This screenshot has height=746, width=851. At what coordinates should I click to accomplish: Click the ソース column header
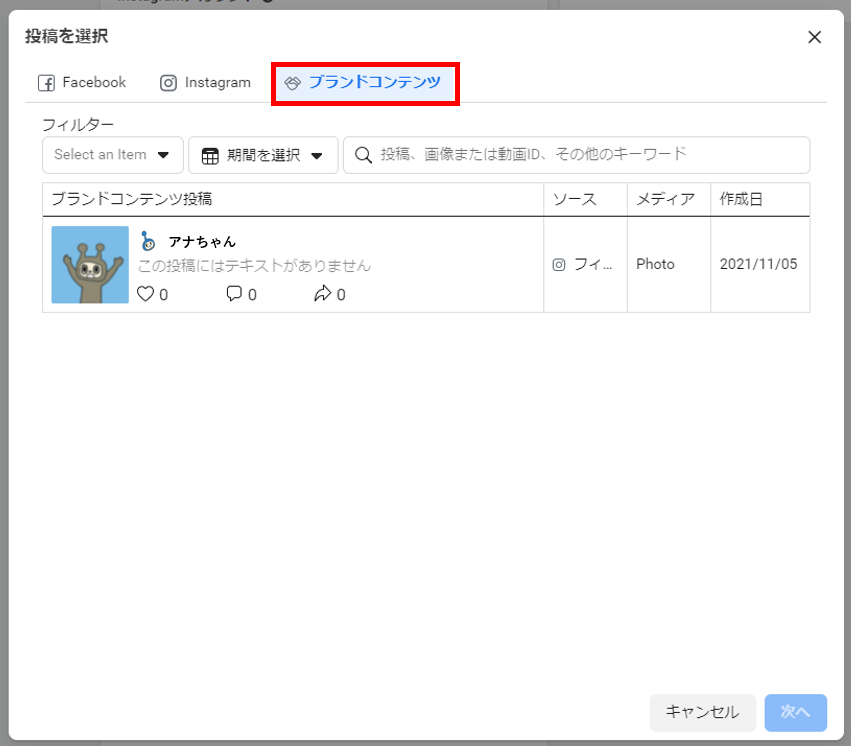[x=574, y=199]
